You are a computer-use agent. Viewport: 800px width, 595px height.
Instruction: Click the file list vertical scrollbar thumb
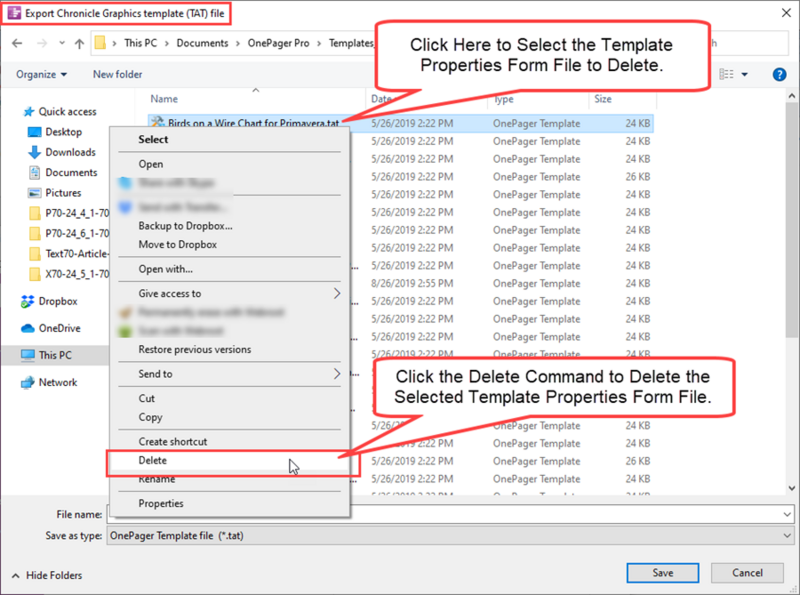792,219
